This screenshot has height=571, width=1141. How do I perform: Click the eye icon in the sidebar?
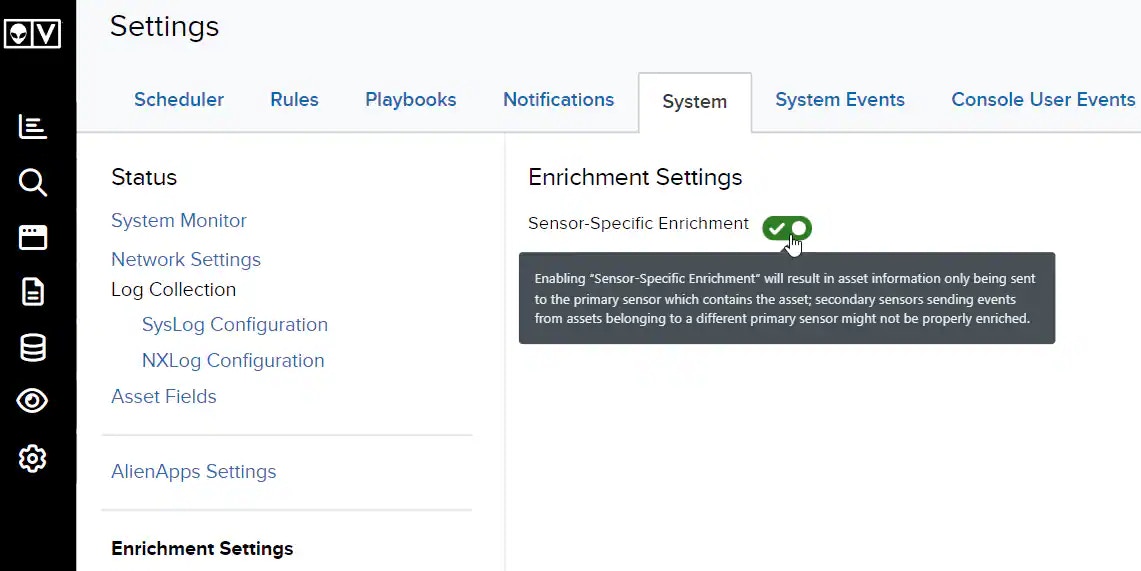click(x=33, y=402)
